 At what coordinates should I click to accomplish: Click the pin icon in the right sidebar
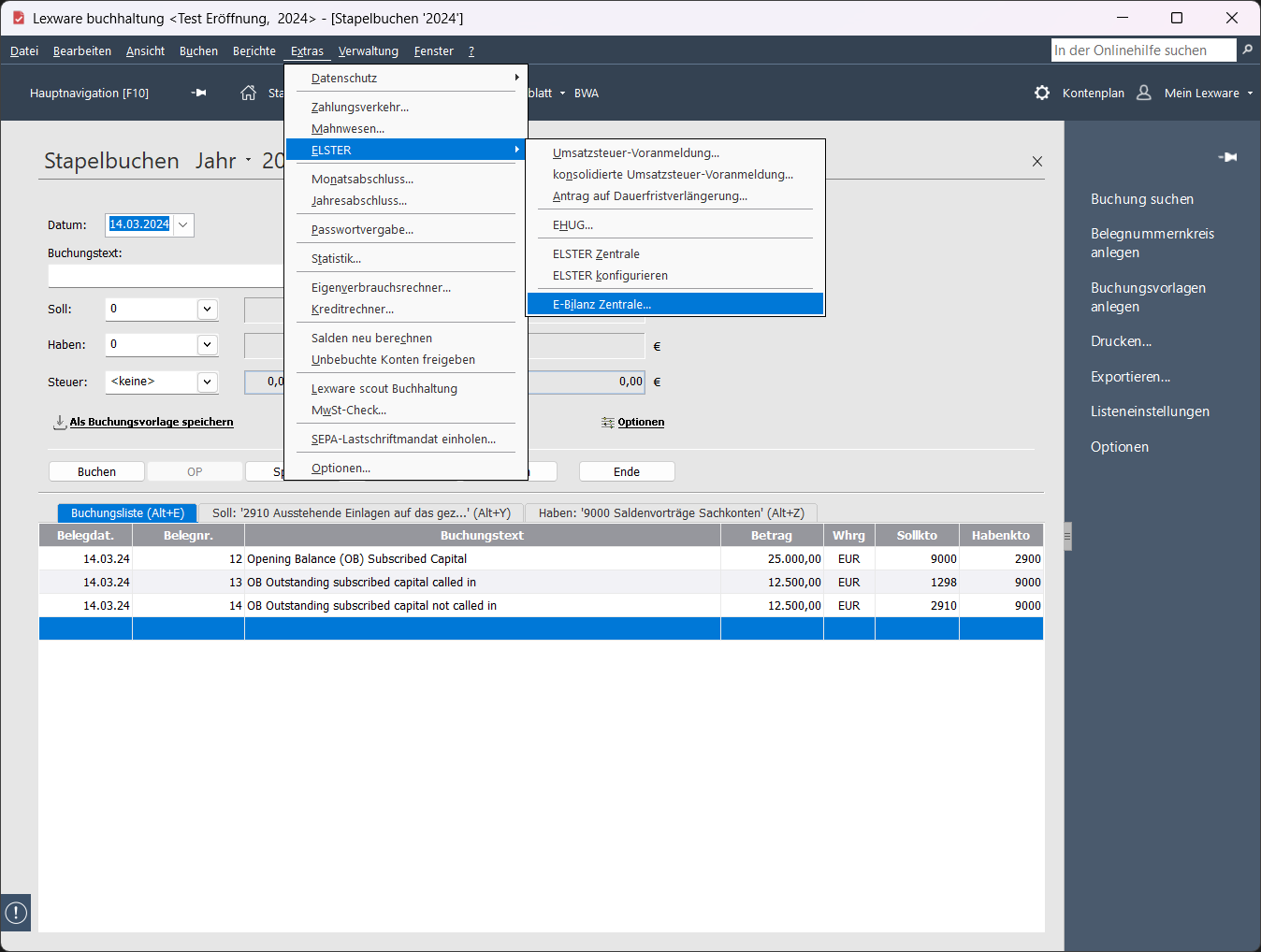[x=1227, y=157]
